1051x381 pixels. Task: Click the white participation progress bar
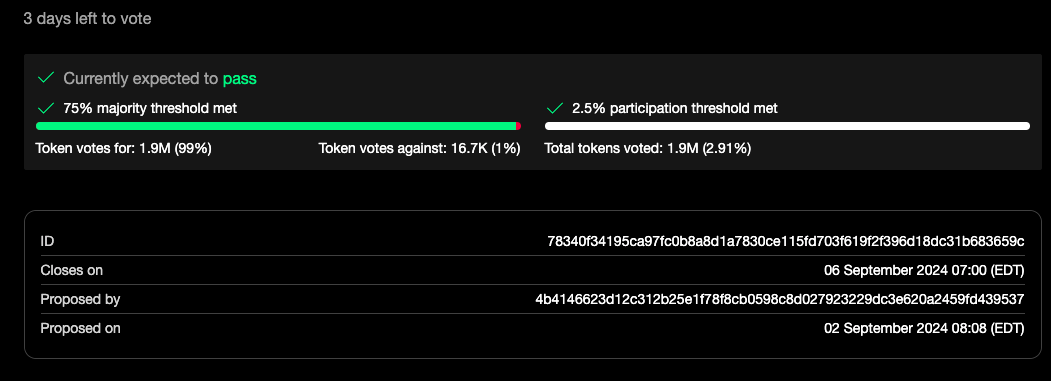tap(788, 126)
